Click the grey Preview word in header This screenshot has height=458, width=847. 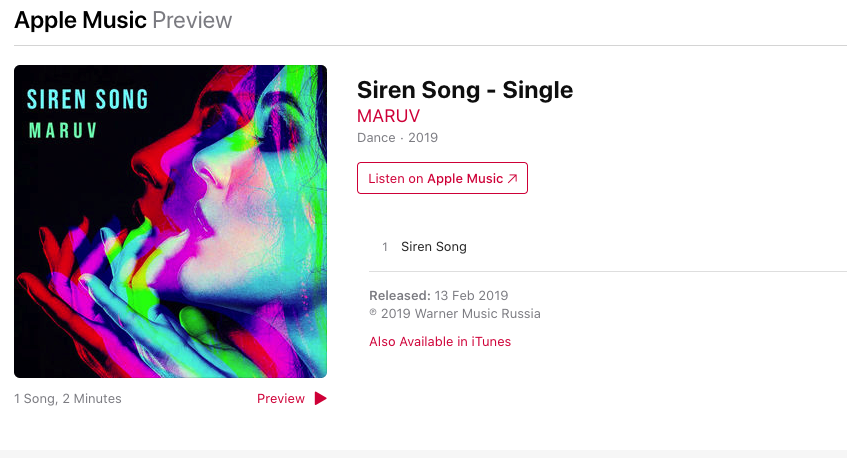(192, 20)
